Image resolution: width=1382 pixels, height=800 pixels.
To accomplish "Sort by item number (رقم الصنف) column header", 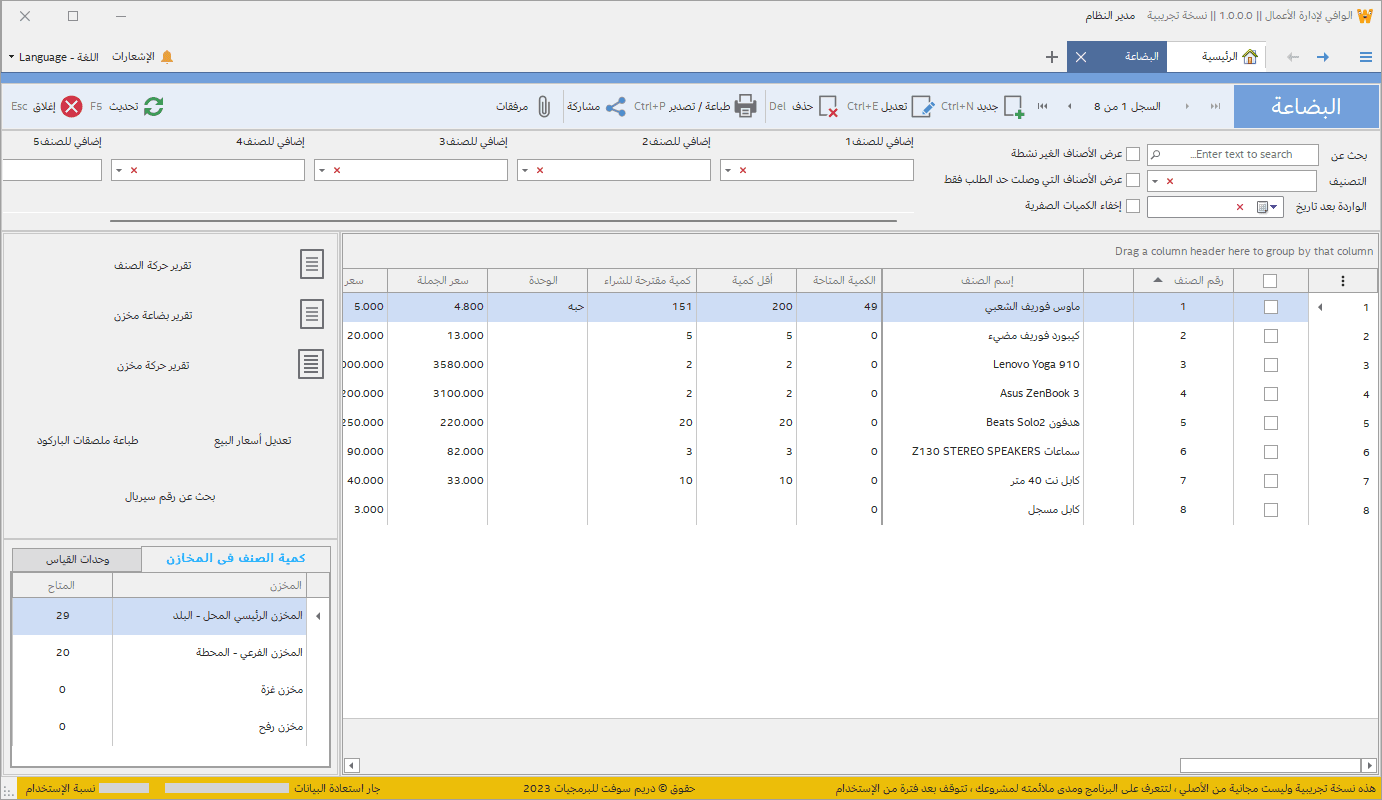I will pos(1182,281).
